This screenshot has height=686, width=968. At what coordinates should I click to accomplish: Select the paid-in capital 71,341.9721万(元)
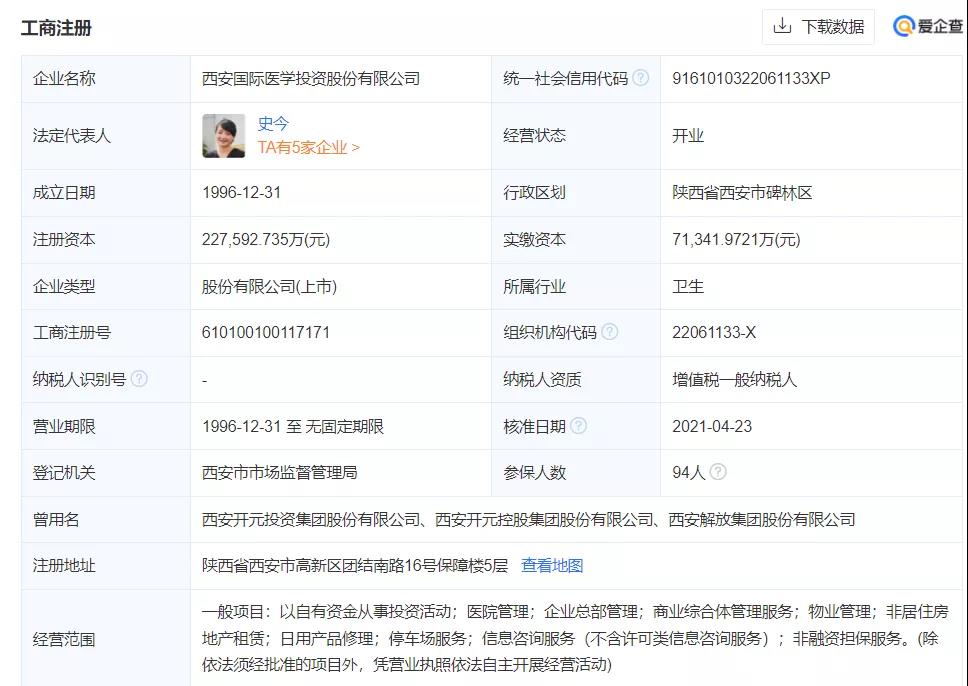pos(736,240)
